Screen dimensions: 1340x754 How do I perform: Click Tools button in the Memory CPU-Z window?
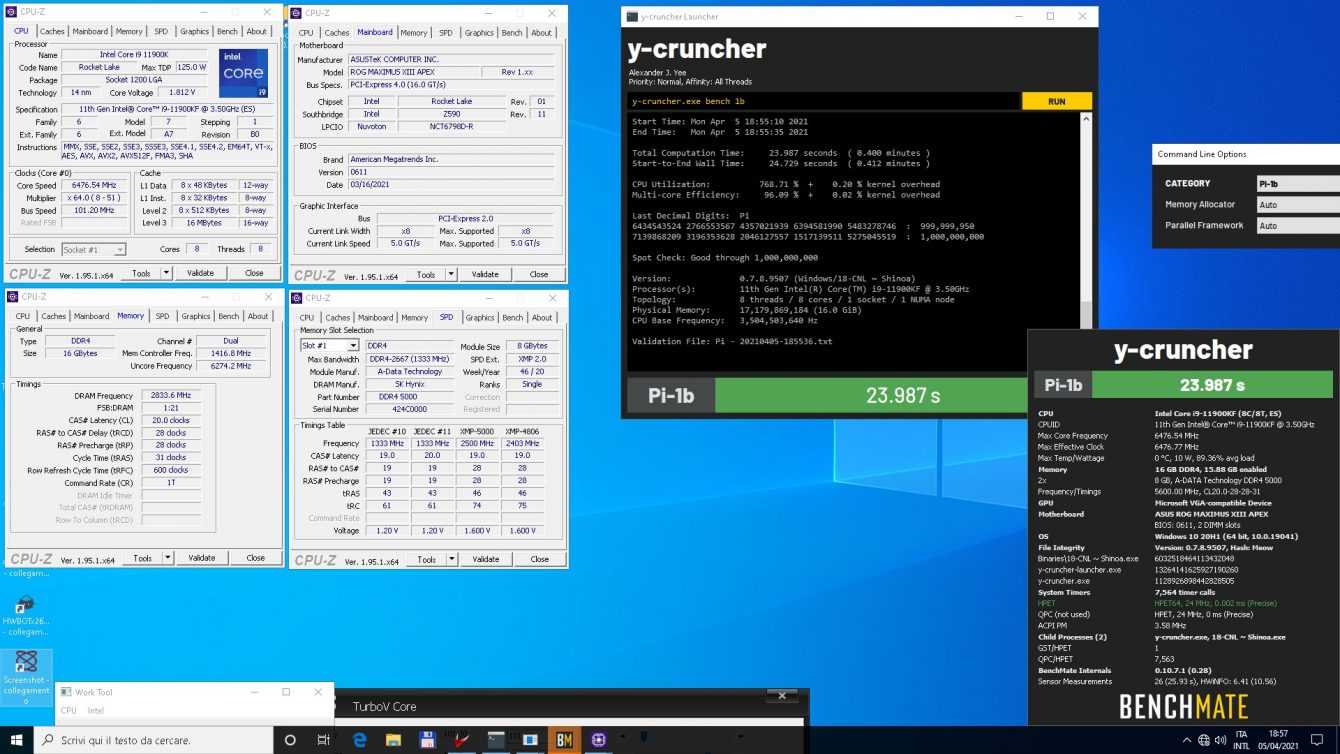[x=142, y=558]
